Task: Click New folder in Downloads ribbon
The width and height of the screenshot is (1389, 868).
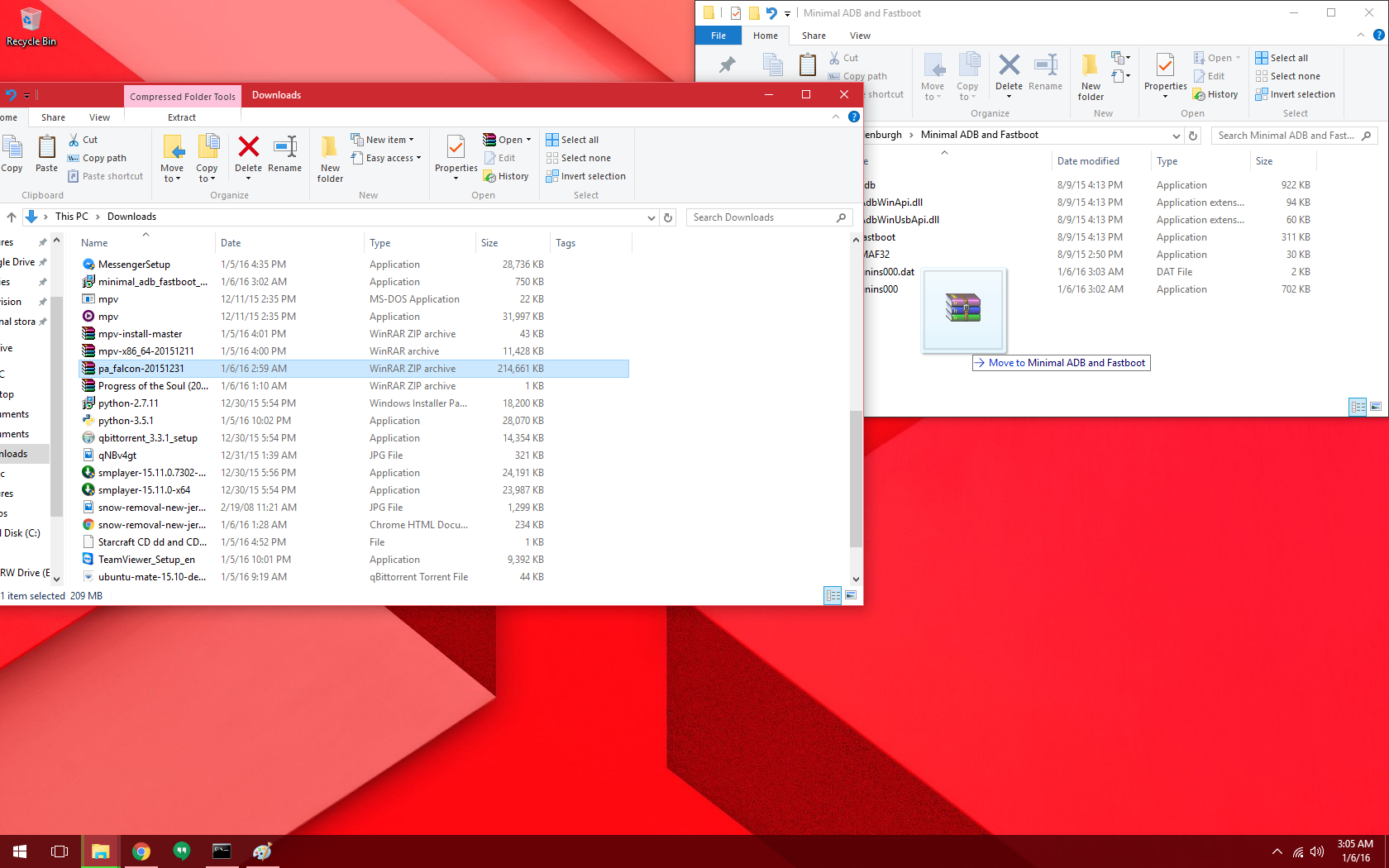Action: 330,159
